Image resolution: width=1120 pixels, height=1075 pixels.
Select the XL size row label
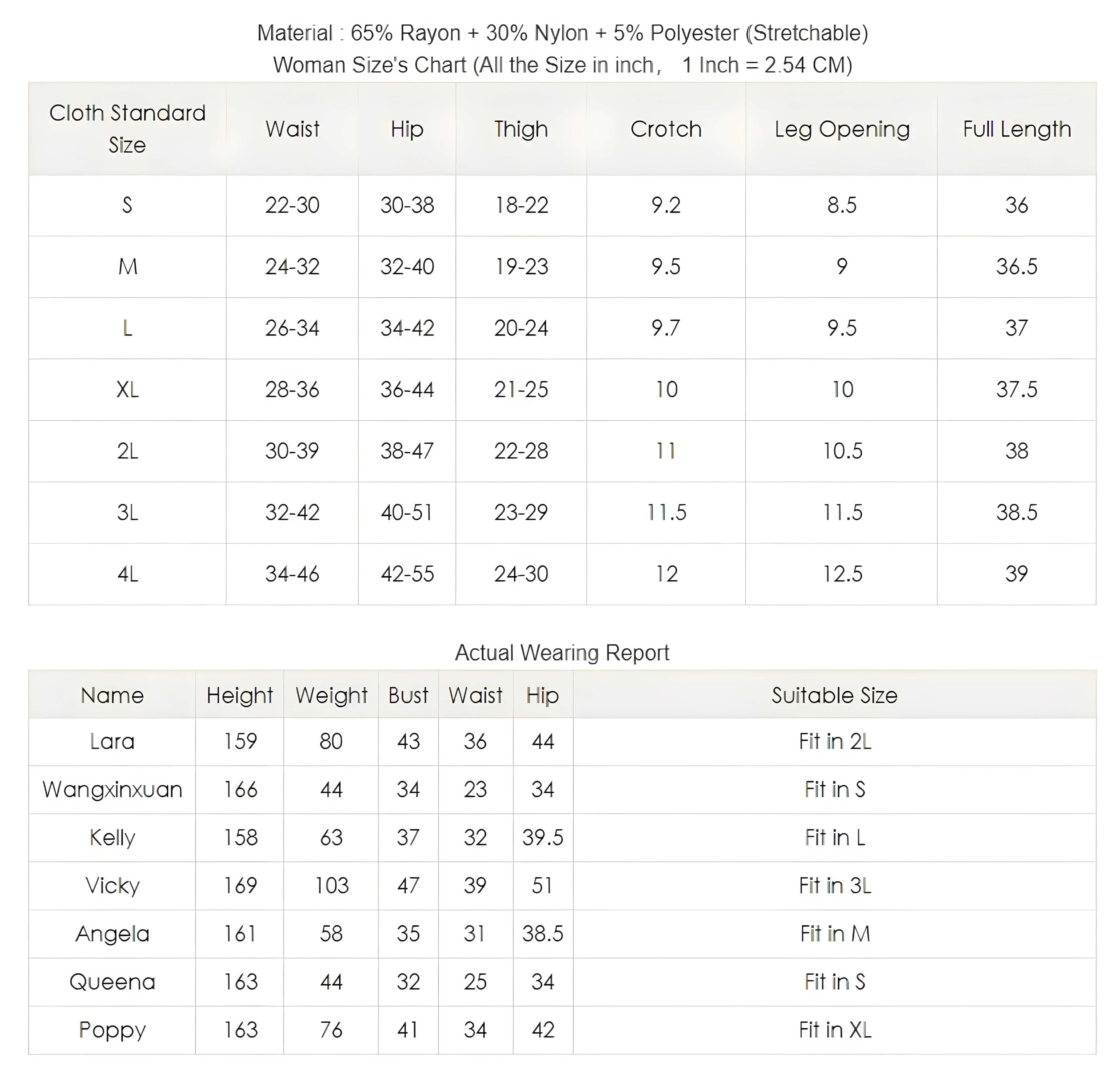[x=127, y=390]
